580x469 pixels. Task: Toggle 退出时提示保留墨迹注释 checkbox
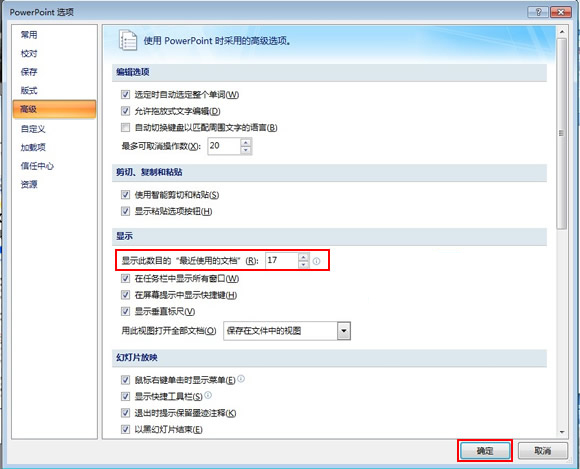pyautogui.click(x=125, y=413)
